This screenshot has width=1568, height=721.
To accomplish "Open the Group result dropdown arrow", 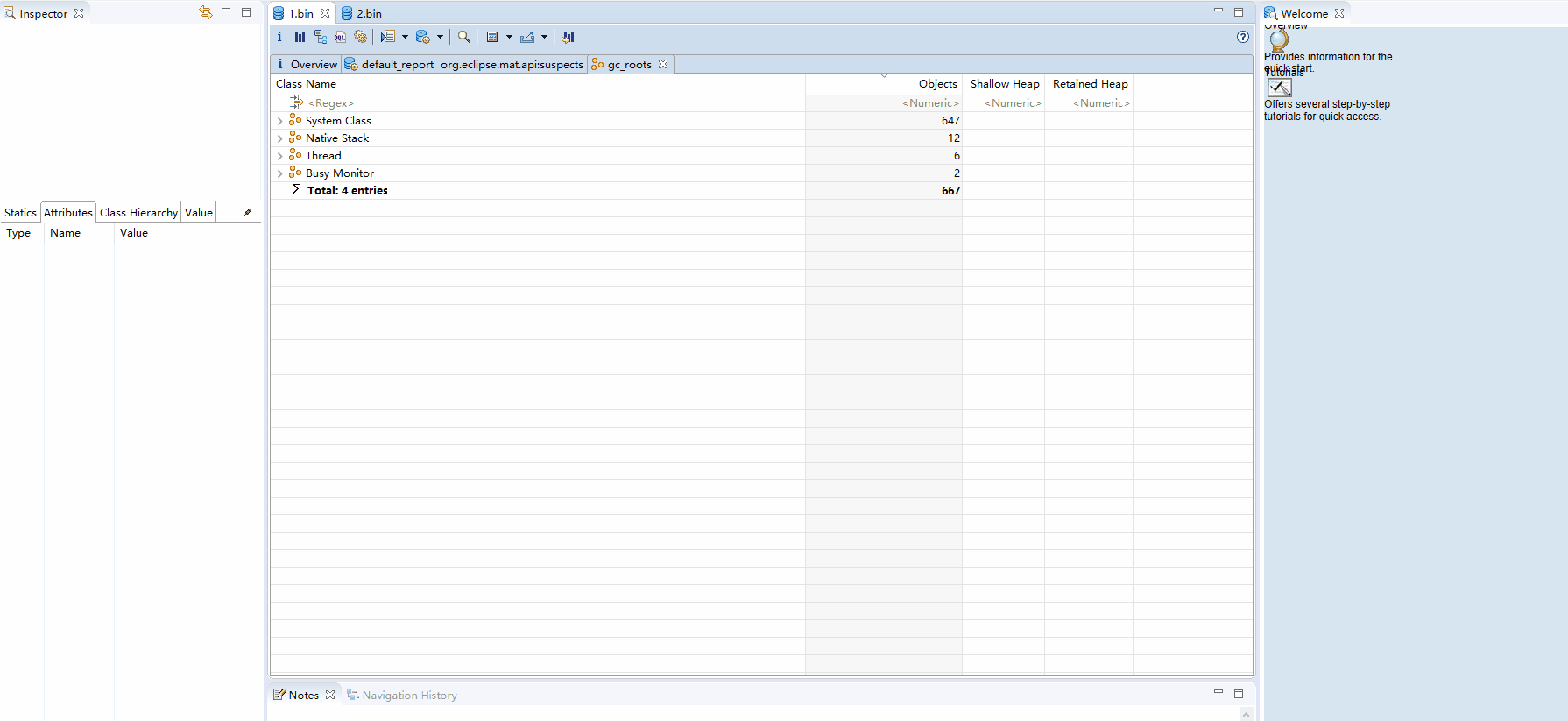I will coord(509,37).
